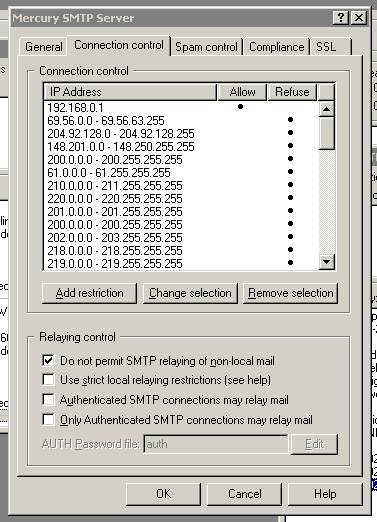The width and height of the screenshot is (377, 522).
Task: Select the 148.201.0.0 - 148.250.255.255 entry
Action: (181, 146)
